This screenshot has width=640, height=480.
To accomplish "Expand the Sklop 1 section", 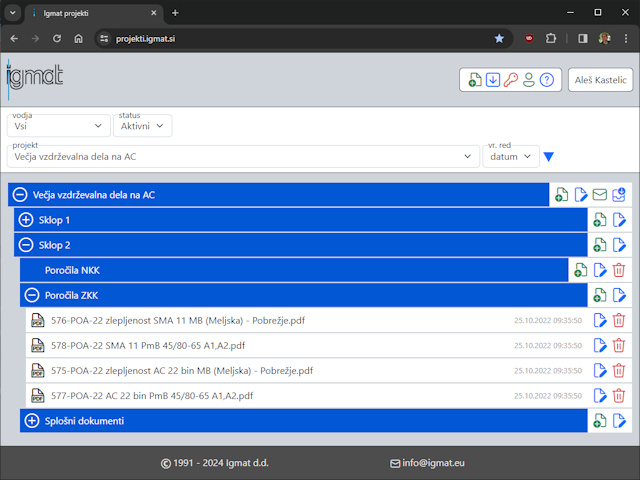I will click(26, 220).
